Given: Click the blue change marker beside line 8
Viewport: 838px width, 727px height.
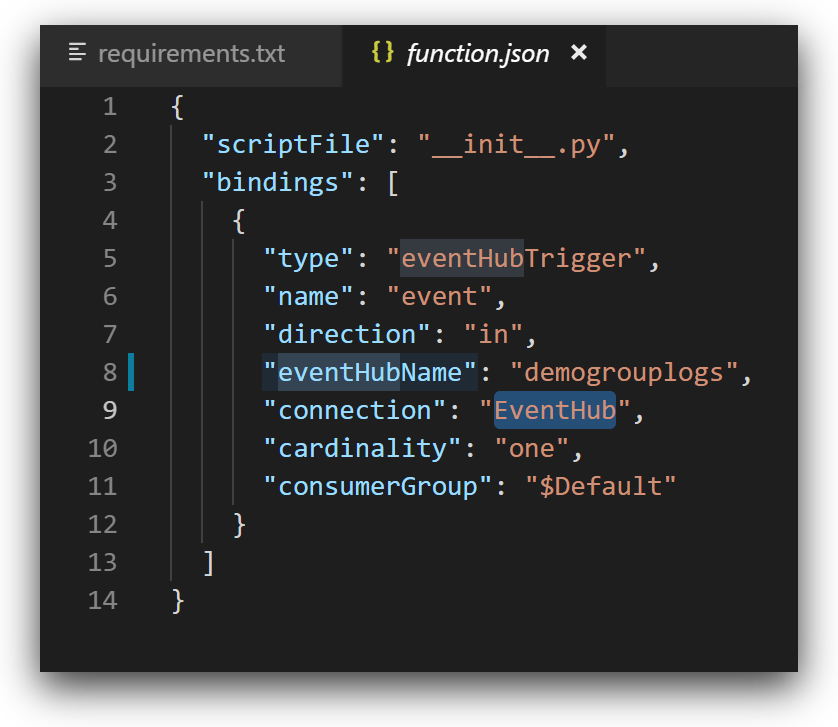Looking at the screenshot, I should pyautogui.click(x=131, y=372).
